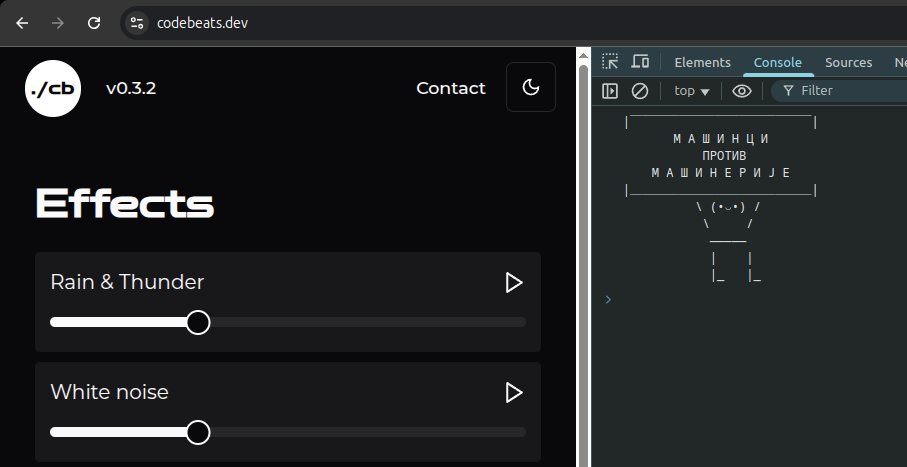Click the White noise volume slider handle
Screen dimensions: 907x467
(198, 432)
